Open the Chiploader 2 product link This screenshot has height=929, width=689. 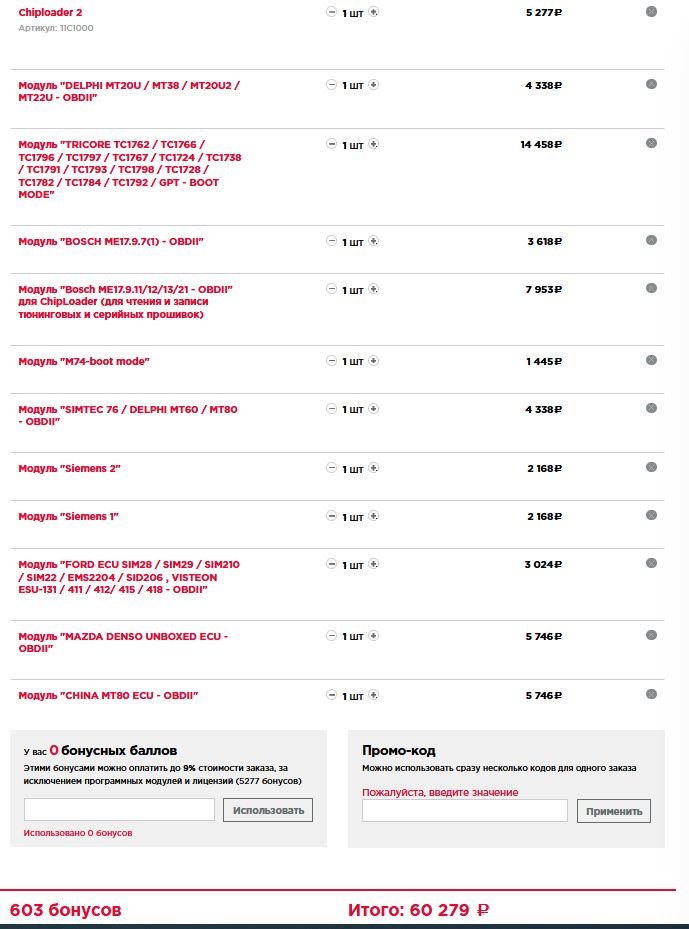50,13
